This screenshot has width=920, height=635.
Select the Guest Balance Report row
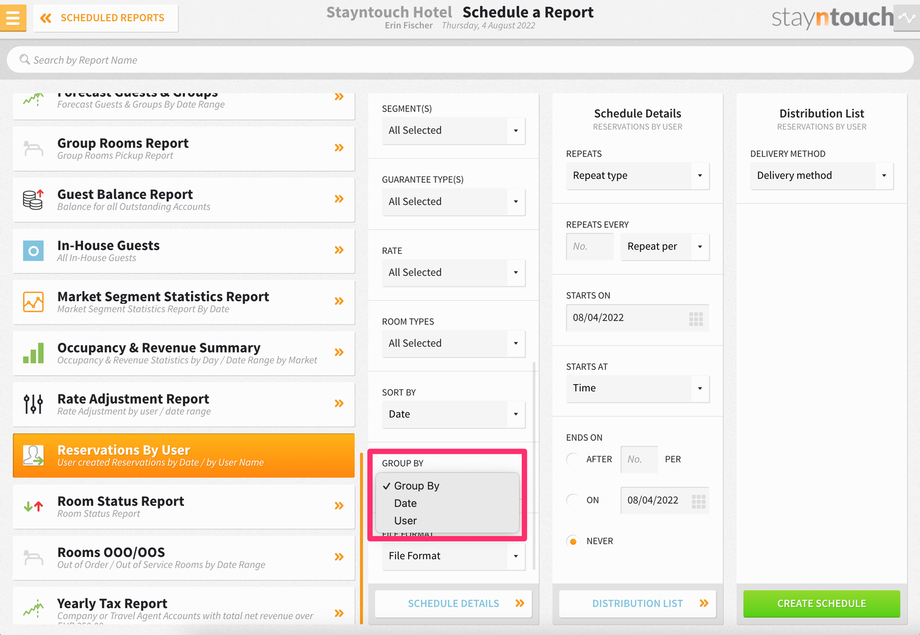184,200
